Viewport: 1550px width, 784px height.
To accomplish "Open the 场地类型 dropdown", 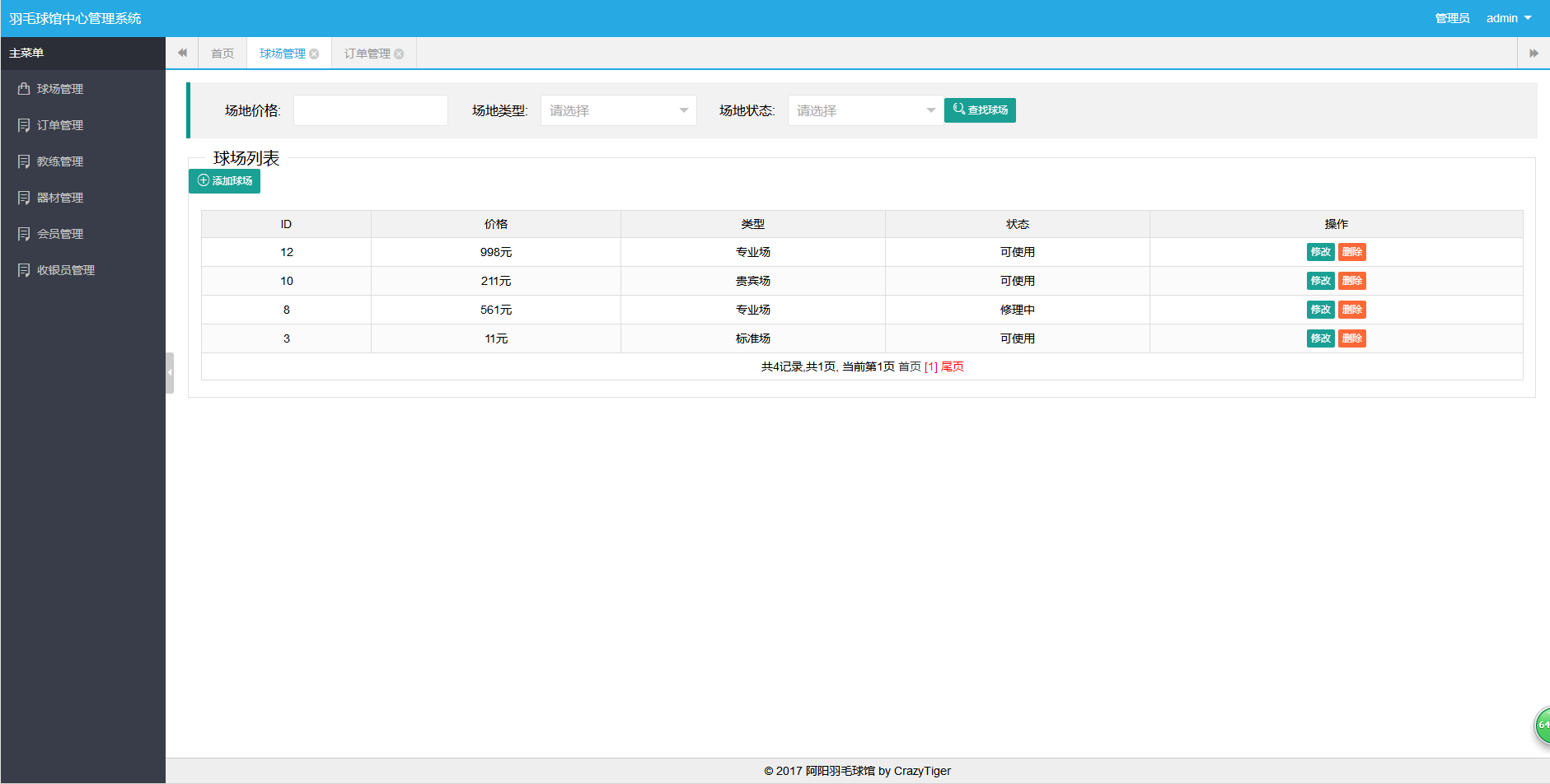I will pyautogui.click(x=618, y=110).
